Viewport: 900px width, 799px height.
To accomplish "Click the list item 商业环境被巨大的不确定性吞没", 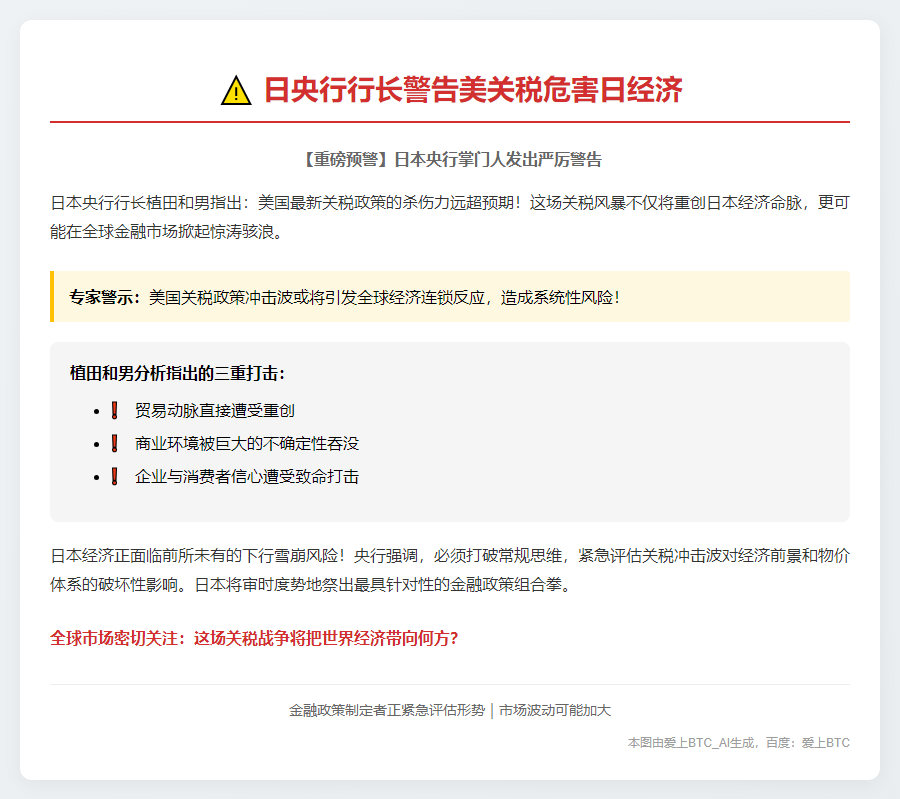I will point(247,443).
